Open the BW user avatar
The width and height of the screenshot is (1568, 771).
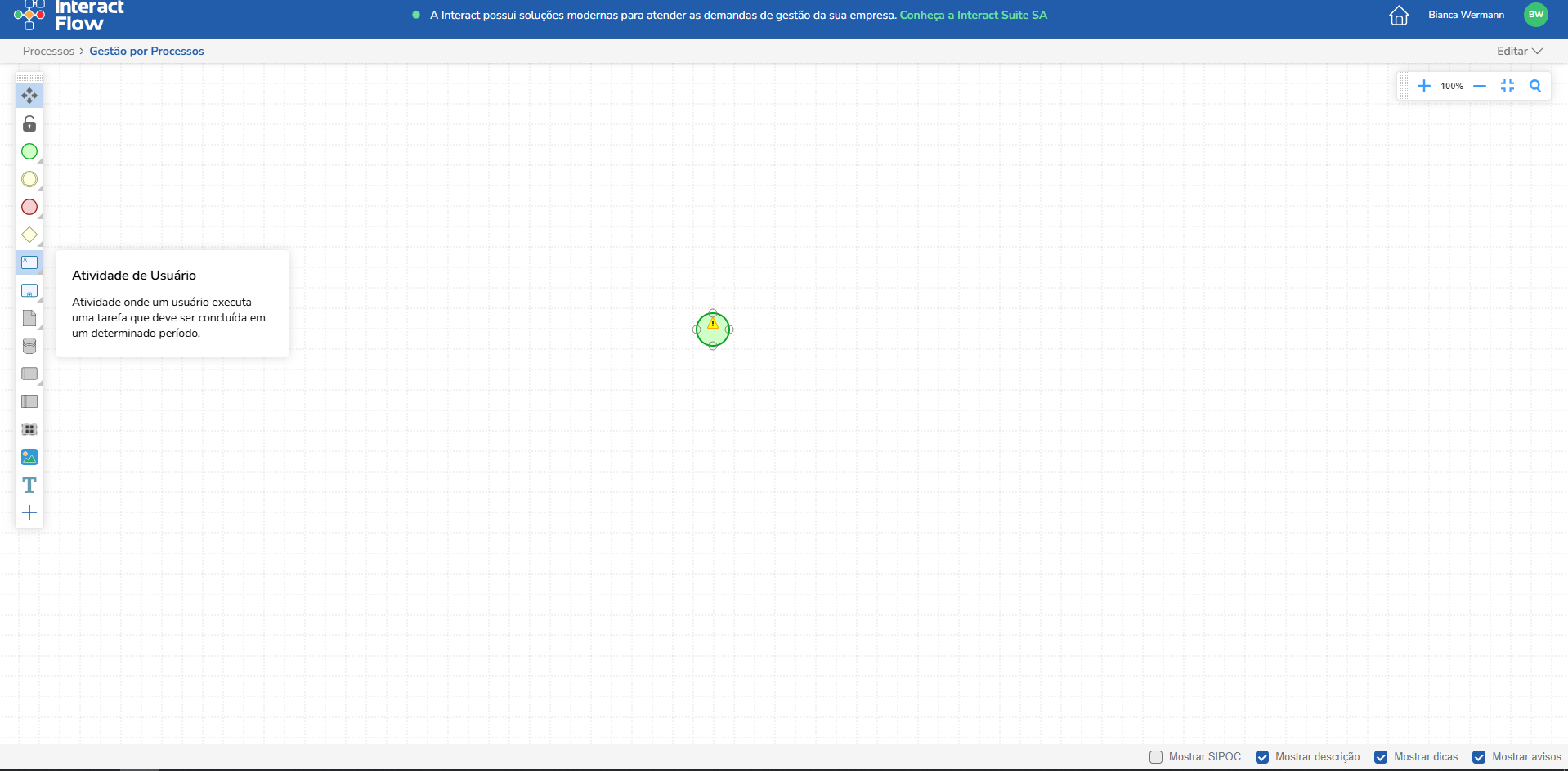[x=1536, y=15]
